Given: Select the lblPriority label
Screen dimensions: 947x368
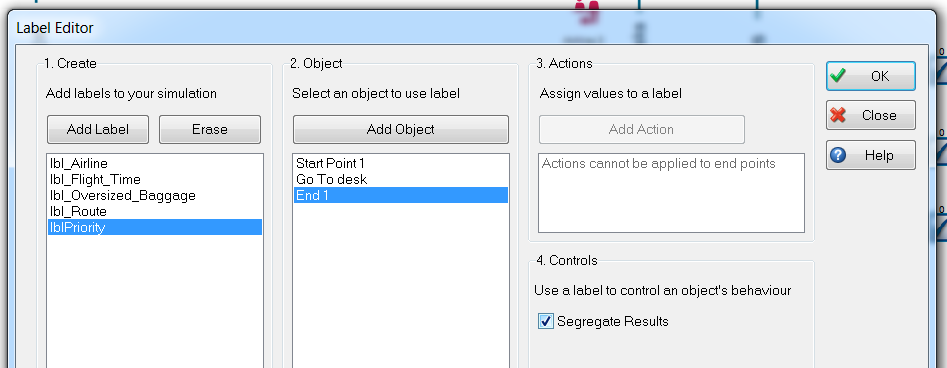Looking at the screenshot, I should (155, 227).
